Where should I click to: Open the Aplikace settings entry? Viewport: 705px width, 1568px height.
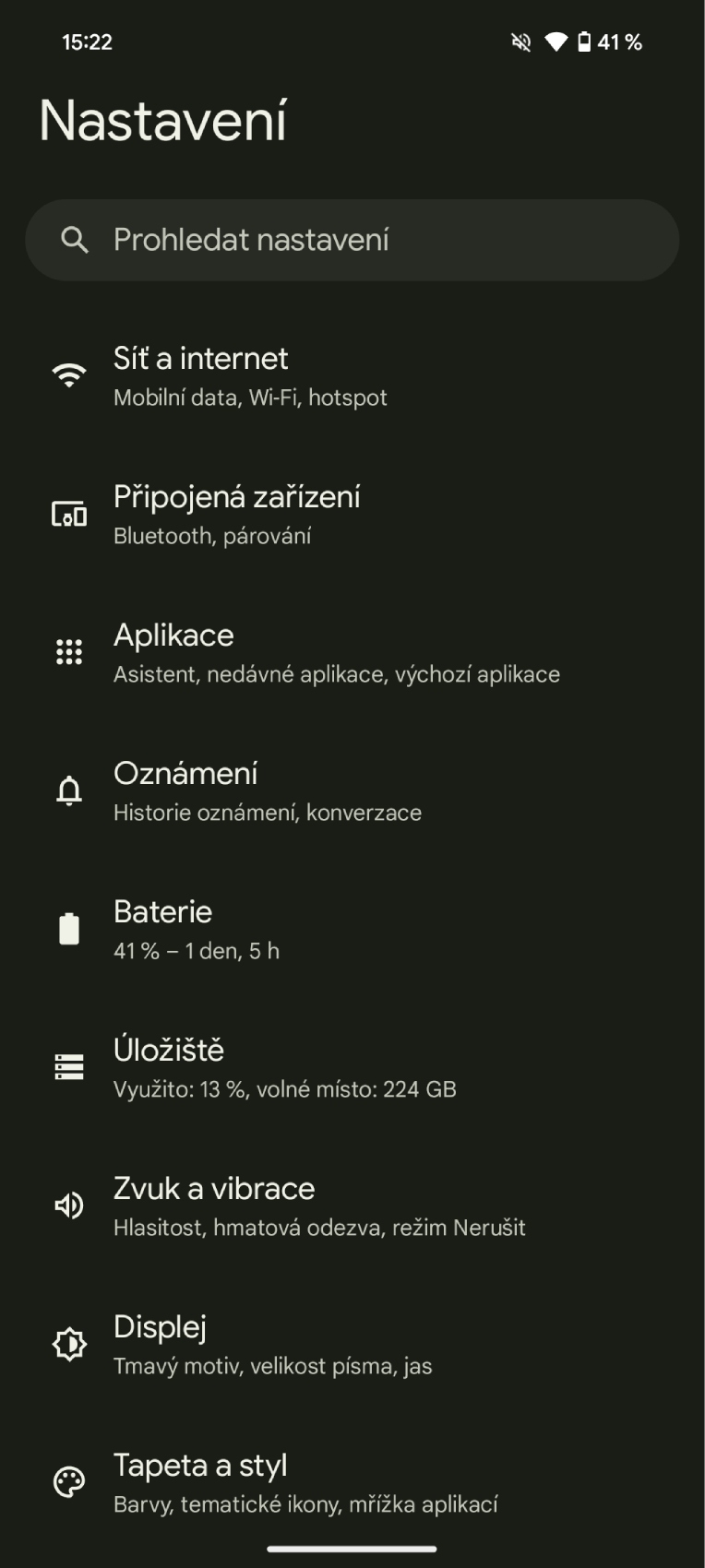352,653
